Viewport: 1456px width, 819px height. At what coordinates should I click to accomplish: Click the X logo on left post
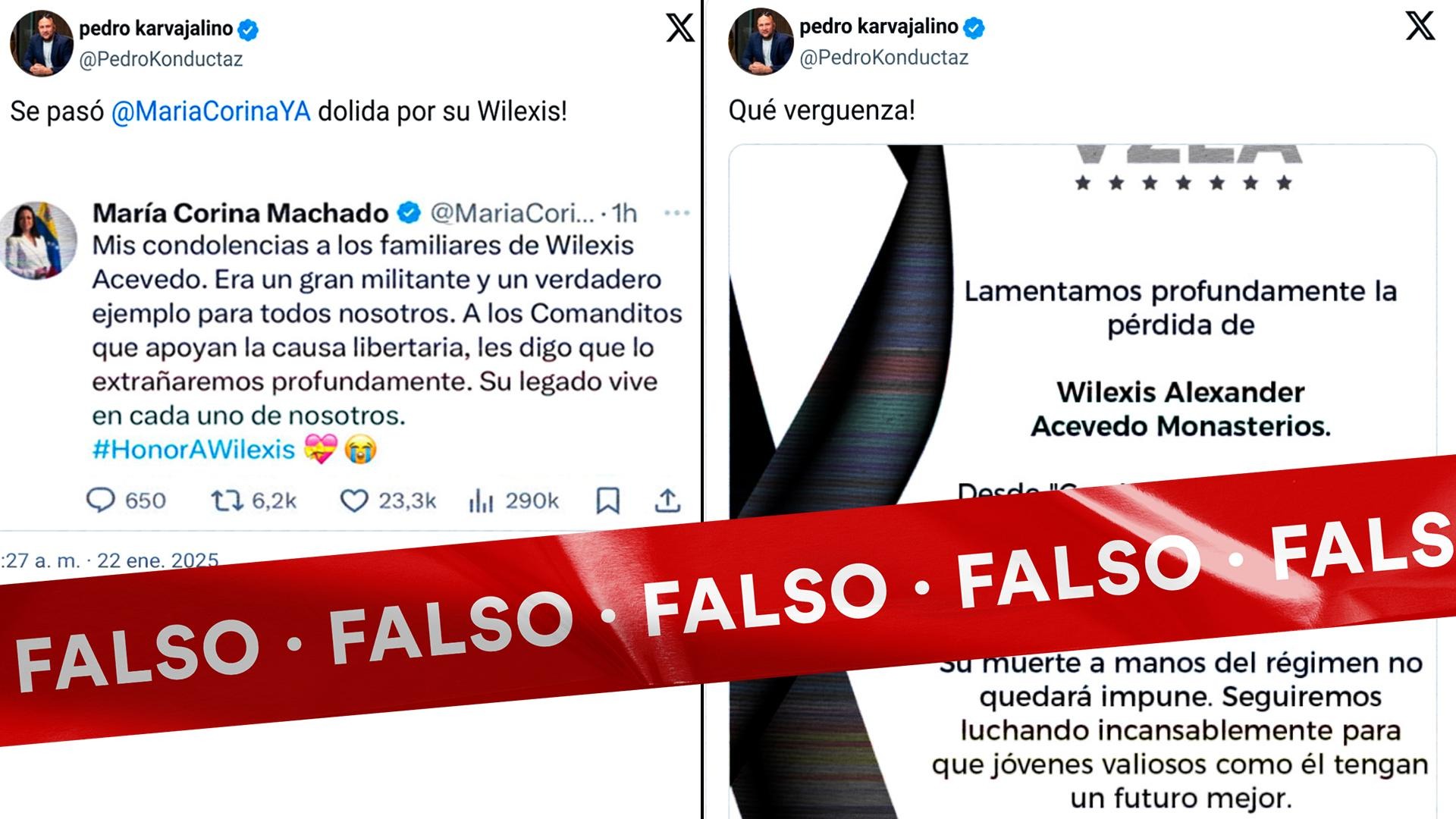coord(679,28)
